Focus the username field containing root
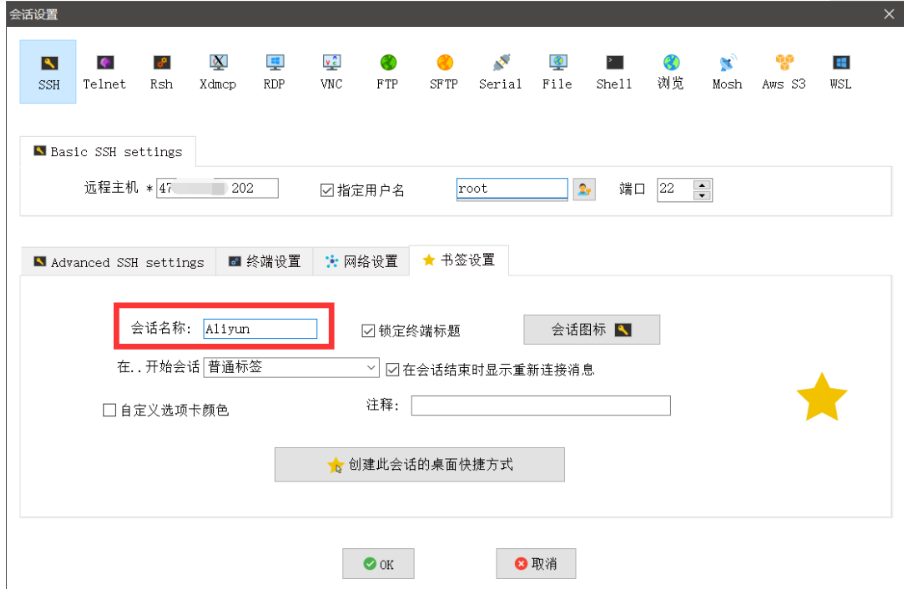The height and width of the screenshot is (589, 904). pos(512,189)
